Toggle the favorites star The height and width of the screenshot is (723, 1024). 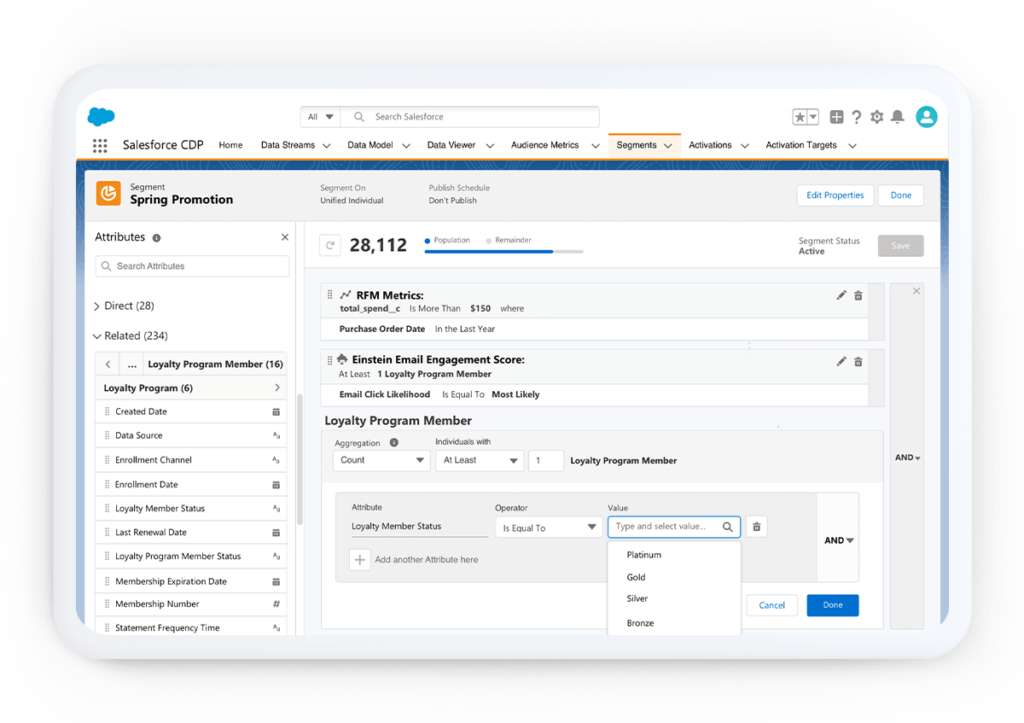[x=800, y=116]
